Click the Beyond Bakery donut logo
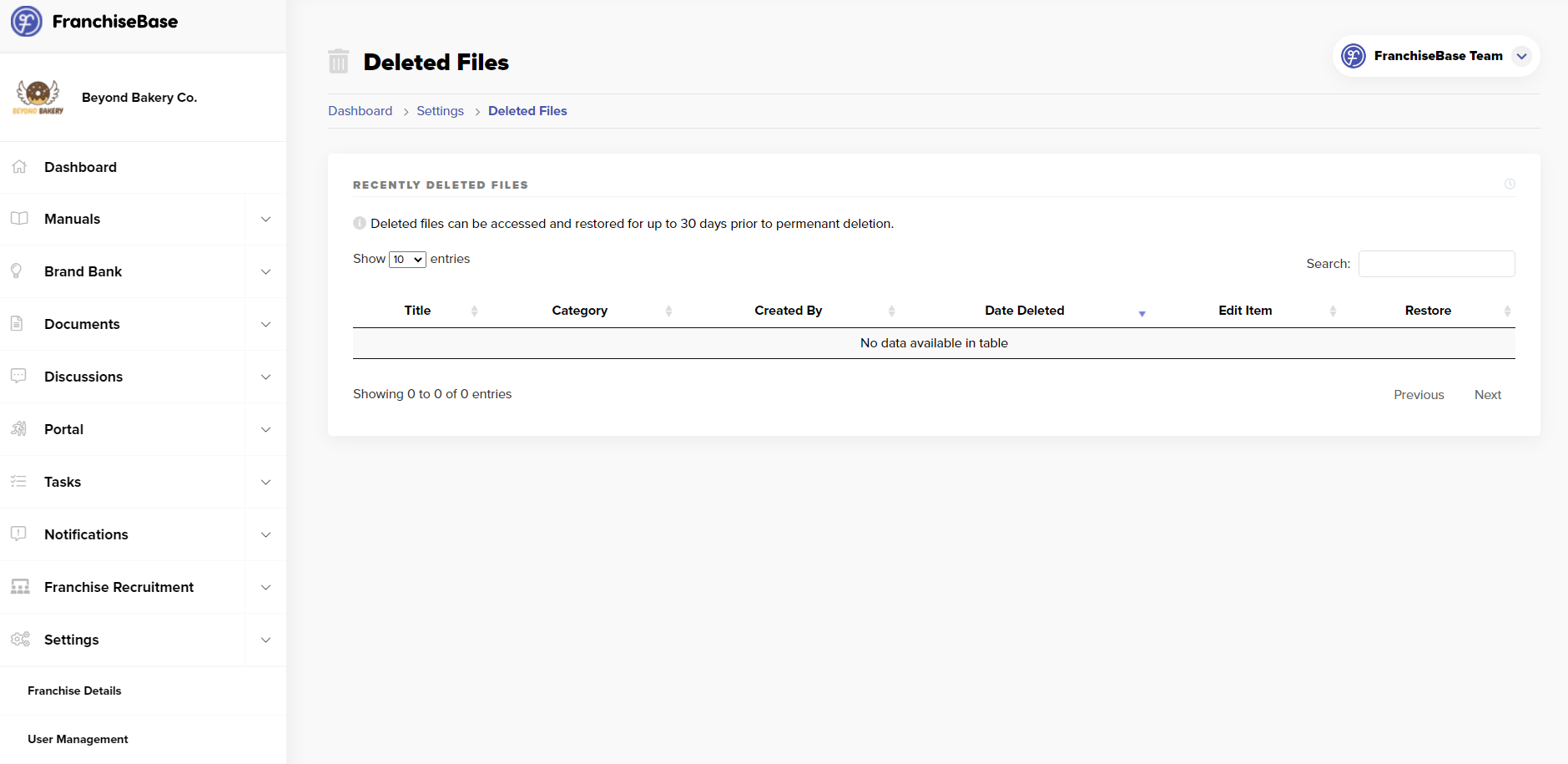Screen dimensions: 1568x764 coord(38,98)
